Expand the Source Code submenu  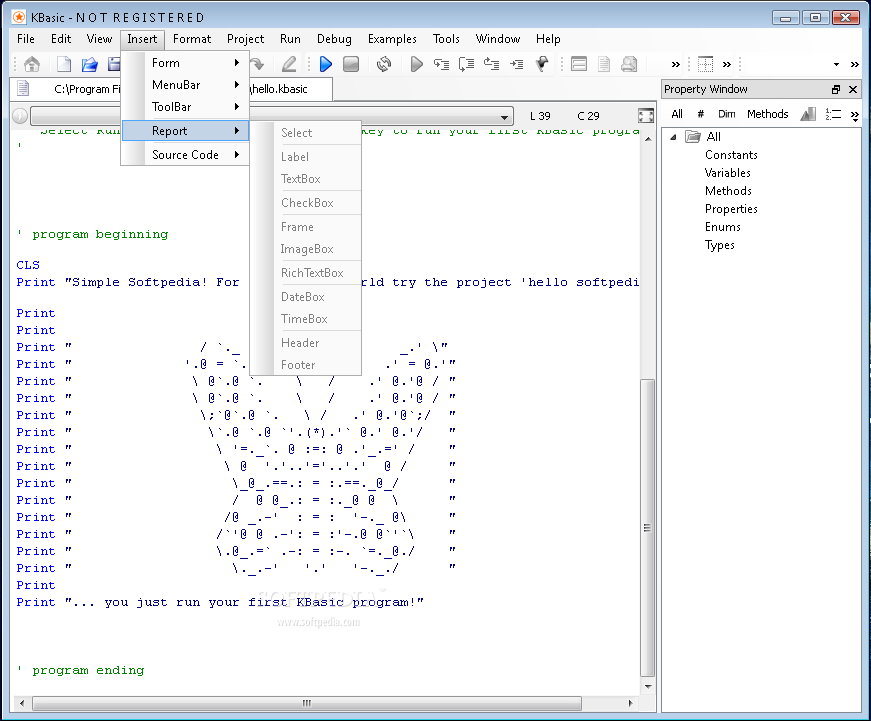click(186, 155)
